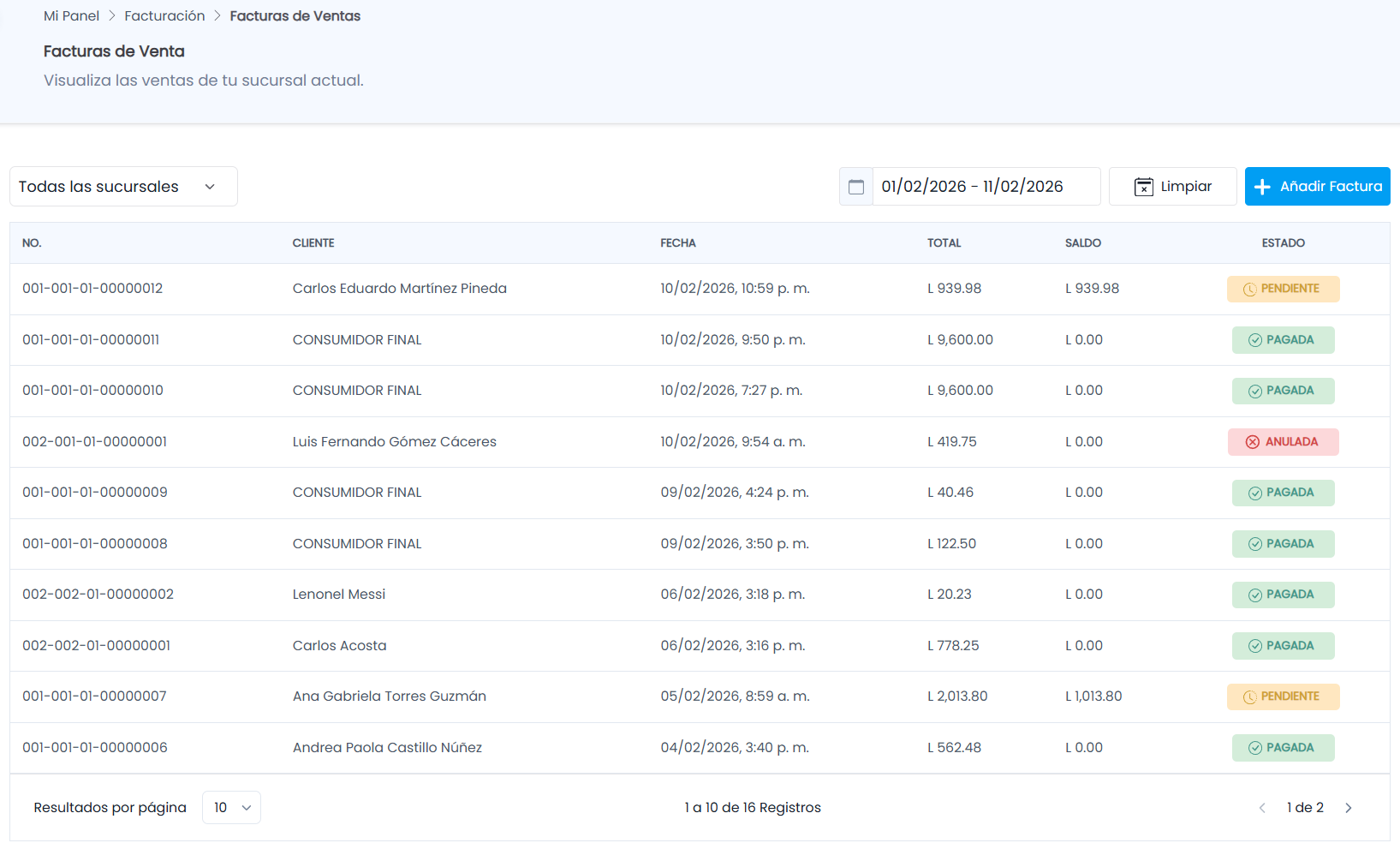Sort by TOTAL column header
The width and height of the screenshot is (1400, 849).
[944, 243]
